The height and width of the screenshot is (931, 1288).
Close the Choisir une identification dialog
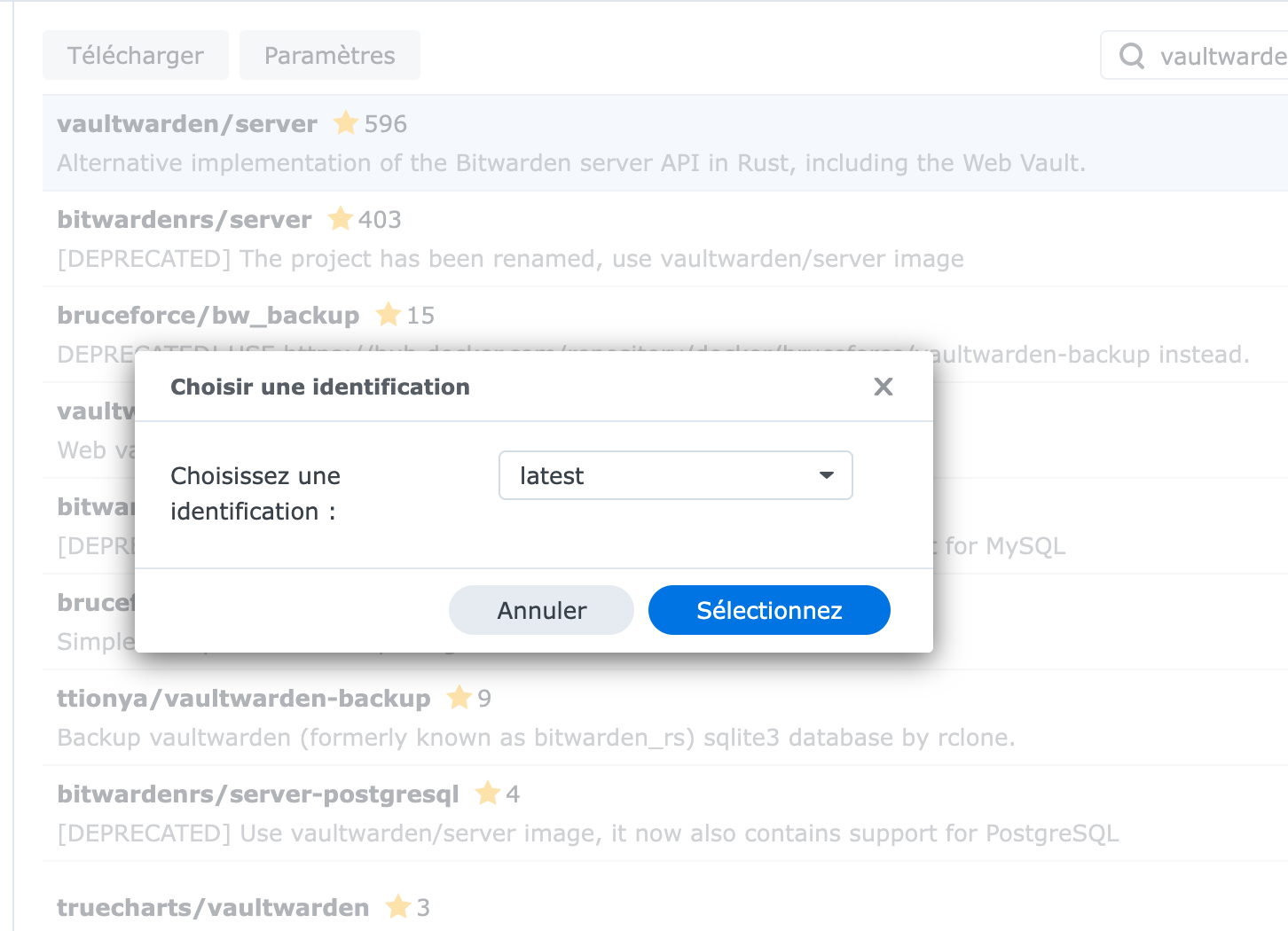tap(884, 387)
